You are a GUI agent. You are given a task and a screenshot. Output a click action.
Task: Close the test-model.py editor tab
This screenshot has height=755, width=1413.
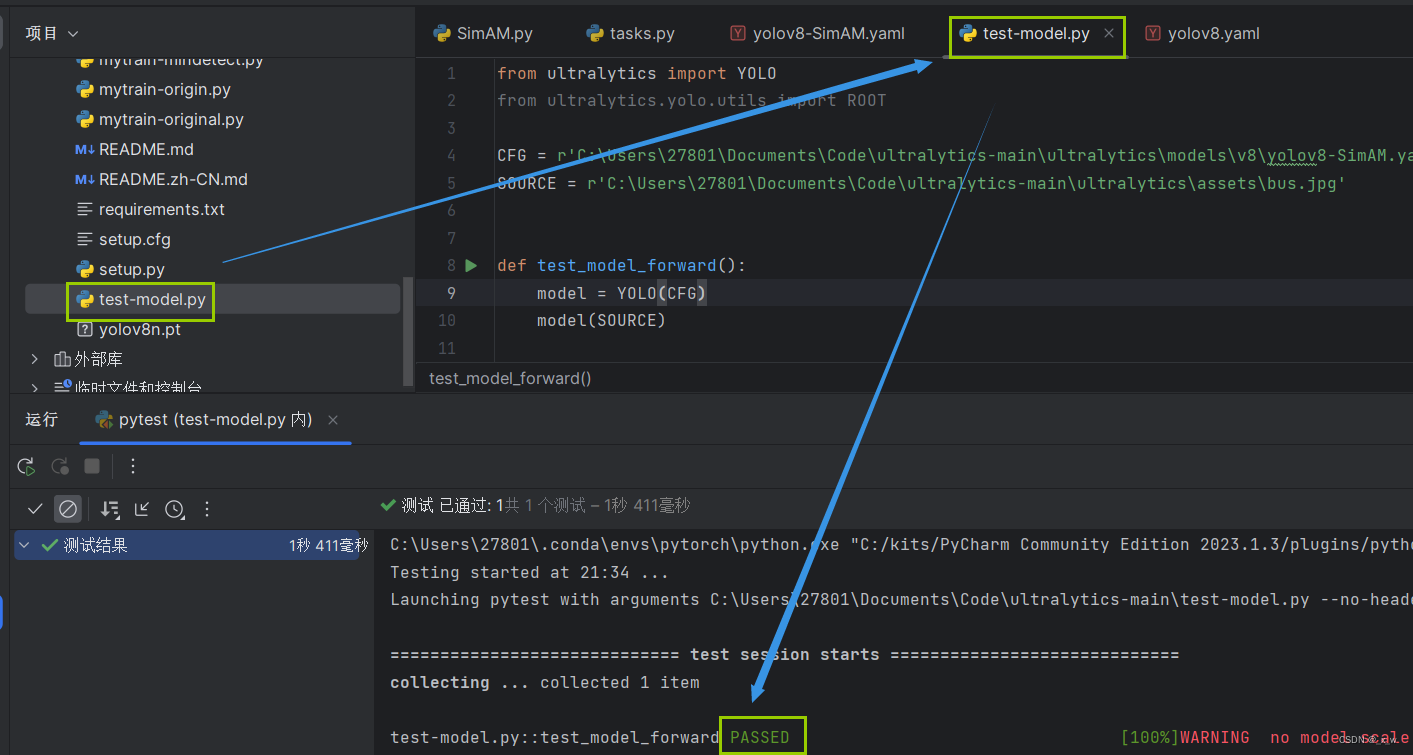point(1109,33)
